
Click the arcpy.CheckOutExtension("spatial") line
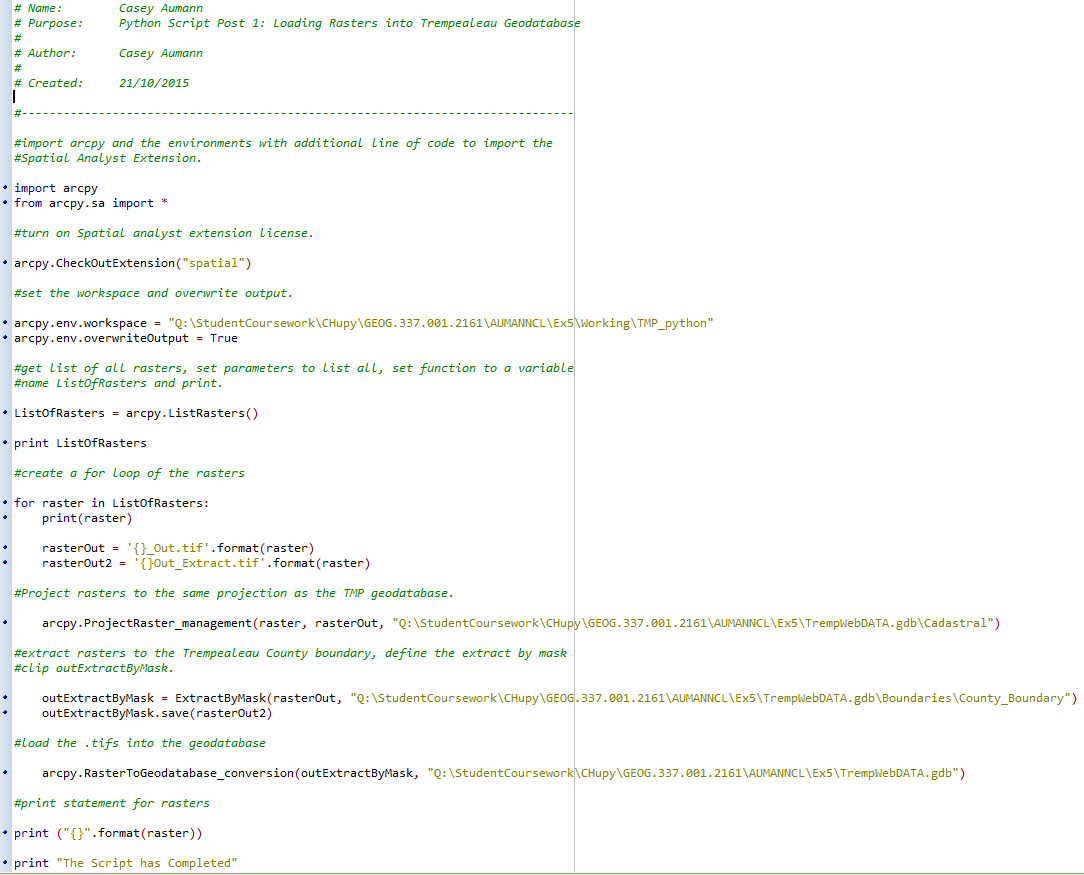133,263
